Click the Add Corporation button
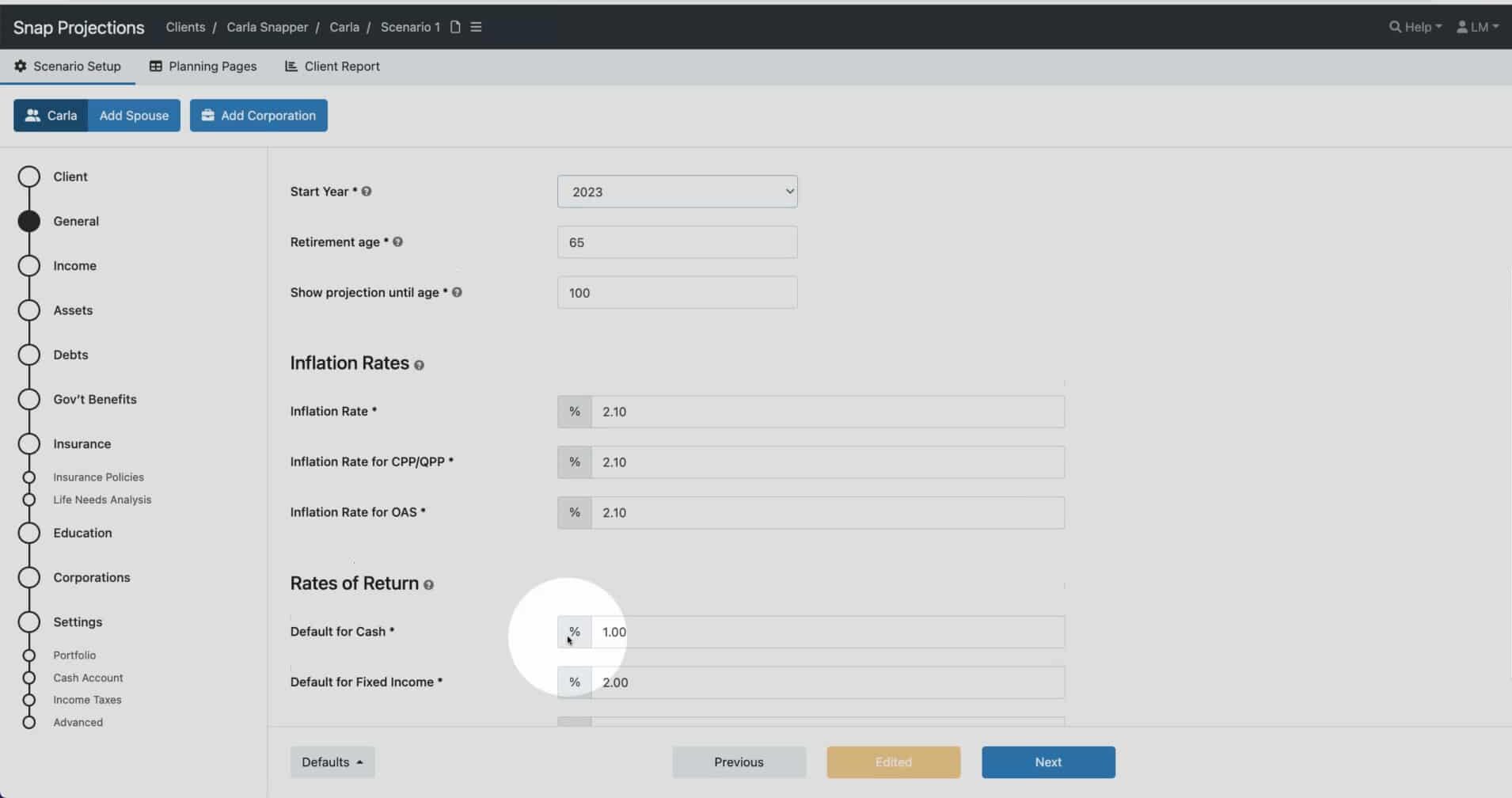The image size is (1512, 798). click(258, 116)
